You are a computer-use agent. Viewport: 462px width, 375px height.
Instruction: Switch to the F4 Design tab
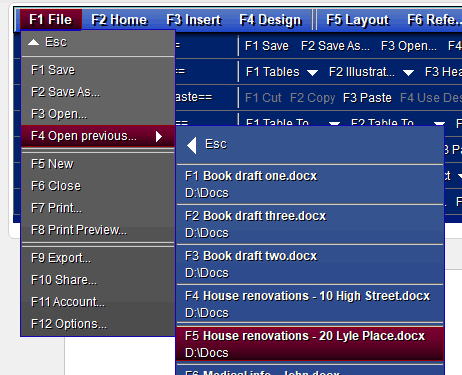(270, 20)
